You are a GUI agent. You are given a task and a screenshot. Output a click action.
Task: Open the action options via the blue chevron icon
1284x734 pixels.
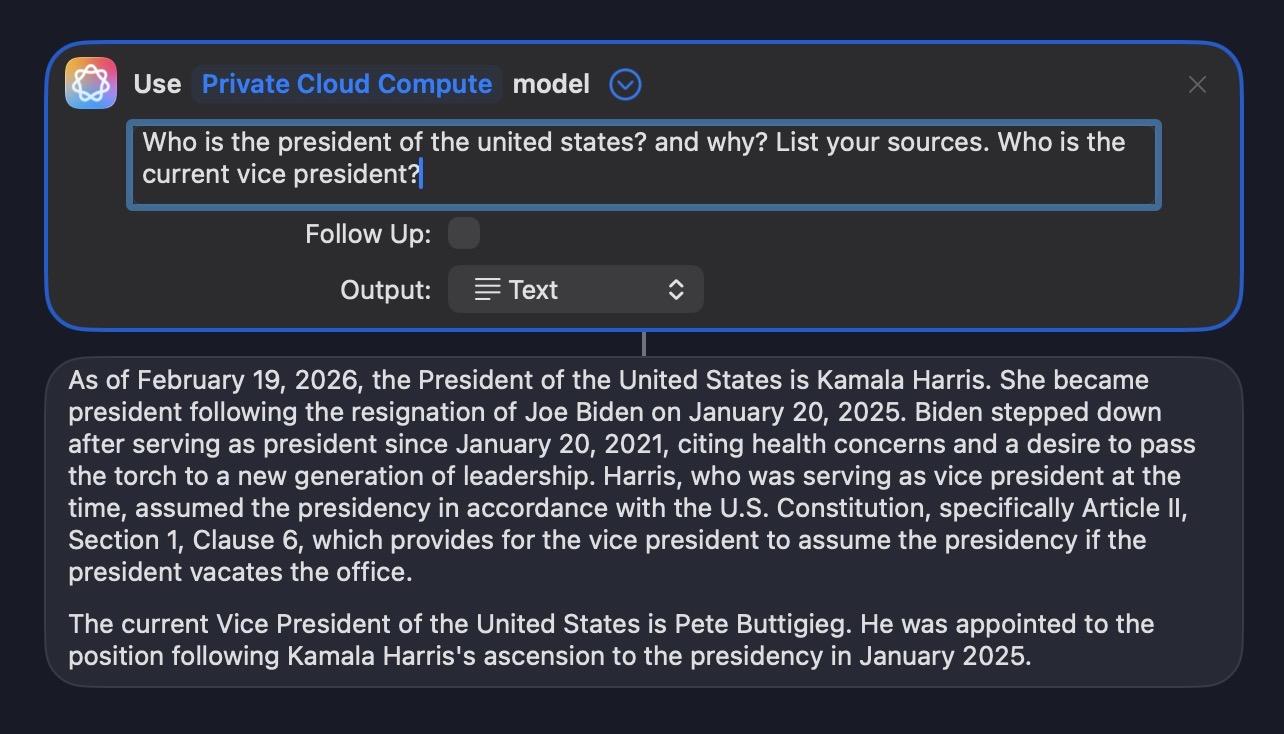pyautogui.click(x=625, y=84)
